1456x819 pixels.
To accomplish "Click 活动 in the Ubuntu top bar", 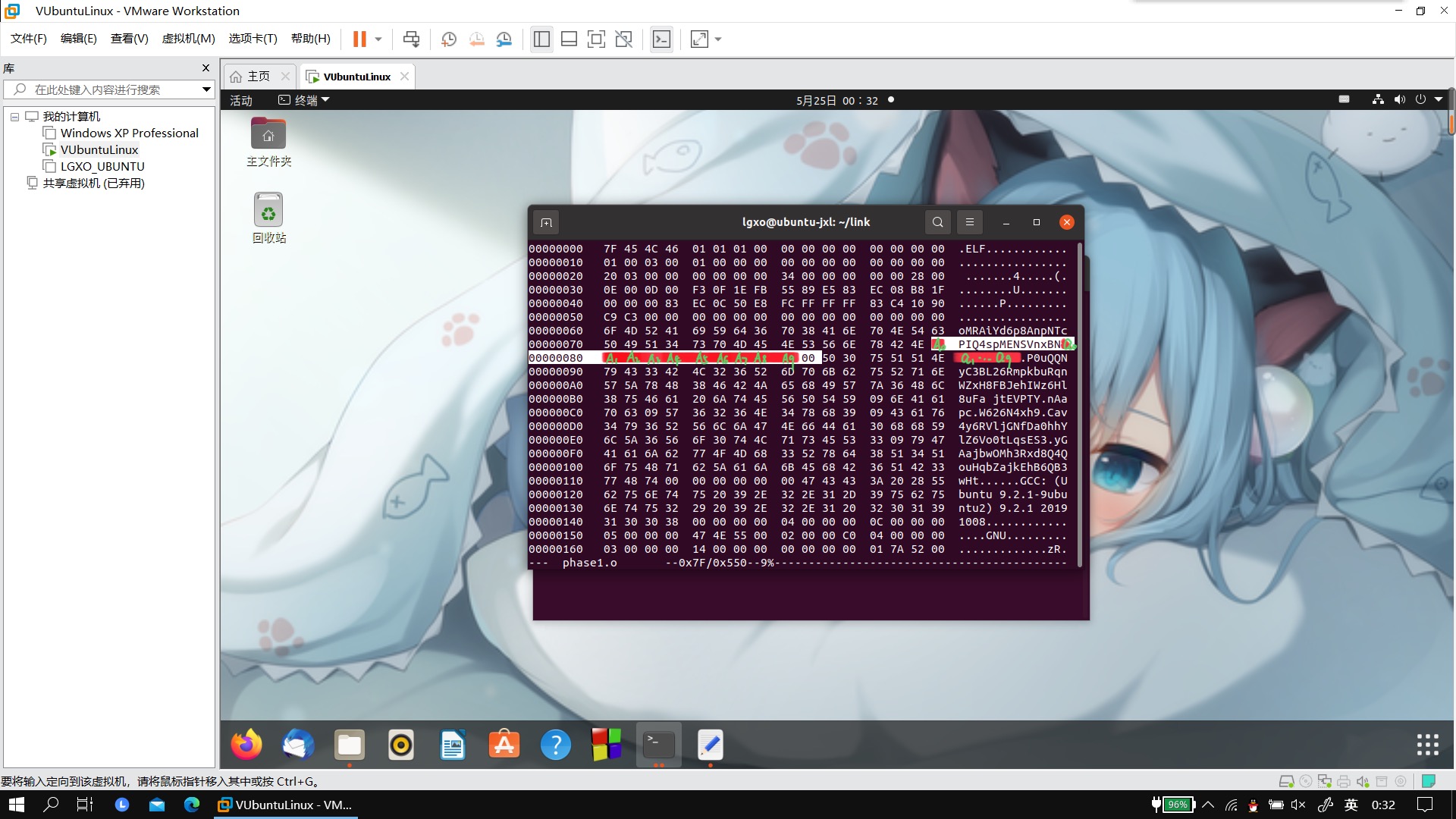I will point(241,100).
